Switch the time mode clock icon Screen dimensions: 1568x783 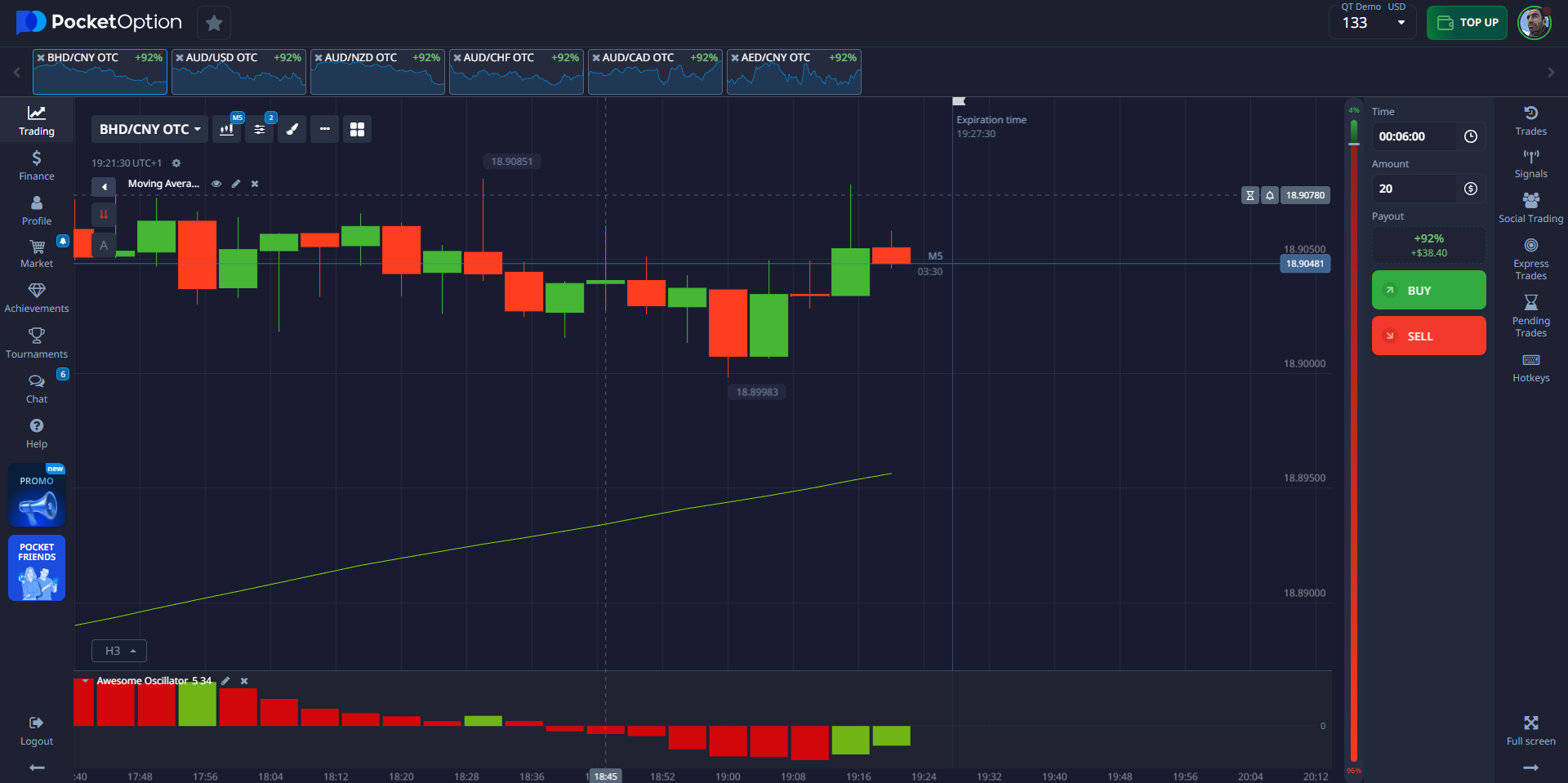1471,136
